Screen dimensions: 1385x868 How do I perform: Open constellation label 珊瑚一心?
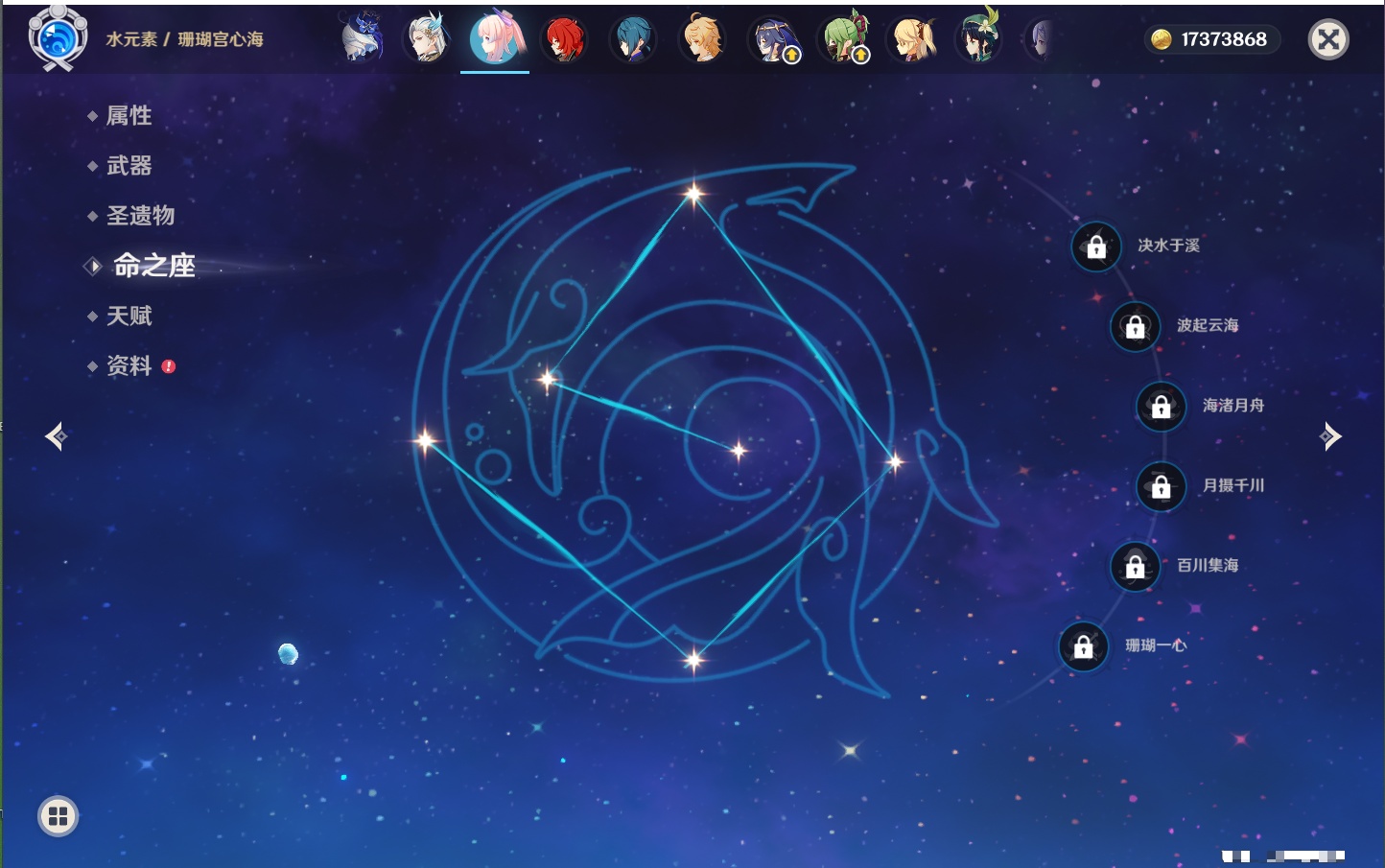point(1156,645)
